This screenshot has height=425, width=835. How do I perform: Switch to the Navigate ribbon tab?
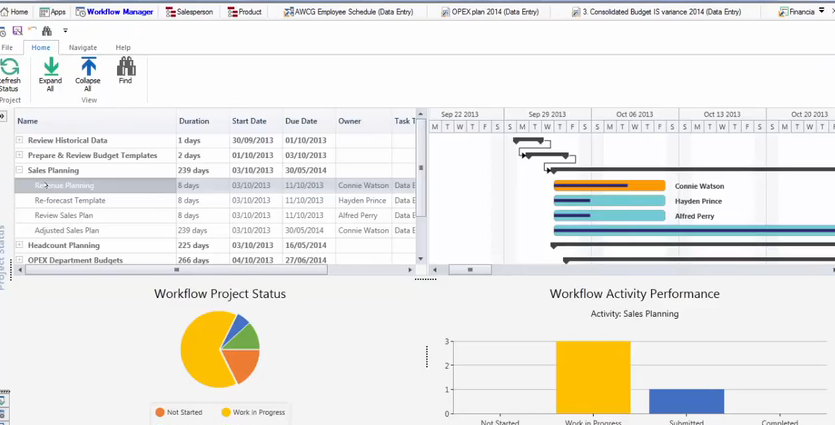coord(83,47)
